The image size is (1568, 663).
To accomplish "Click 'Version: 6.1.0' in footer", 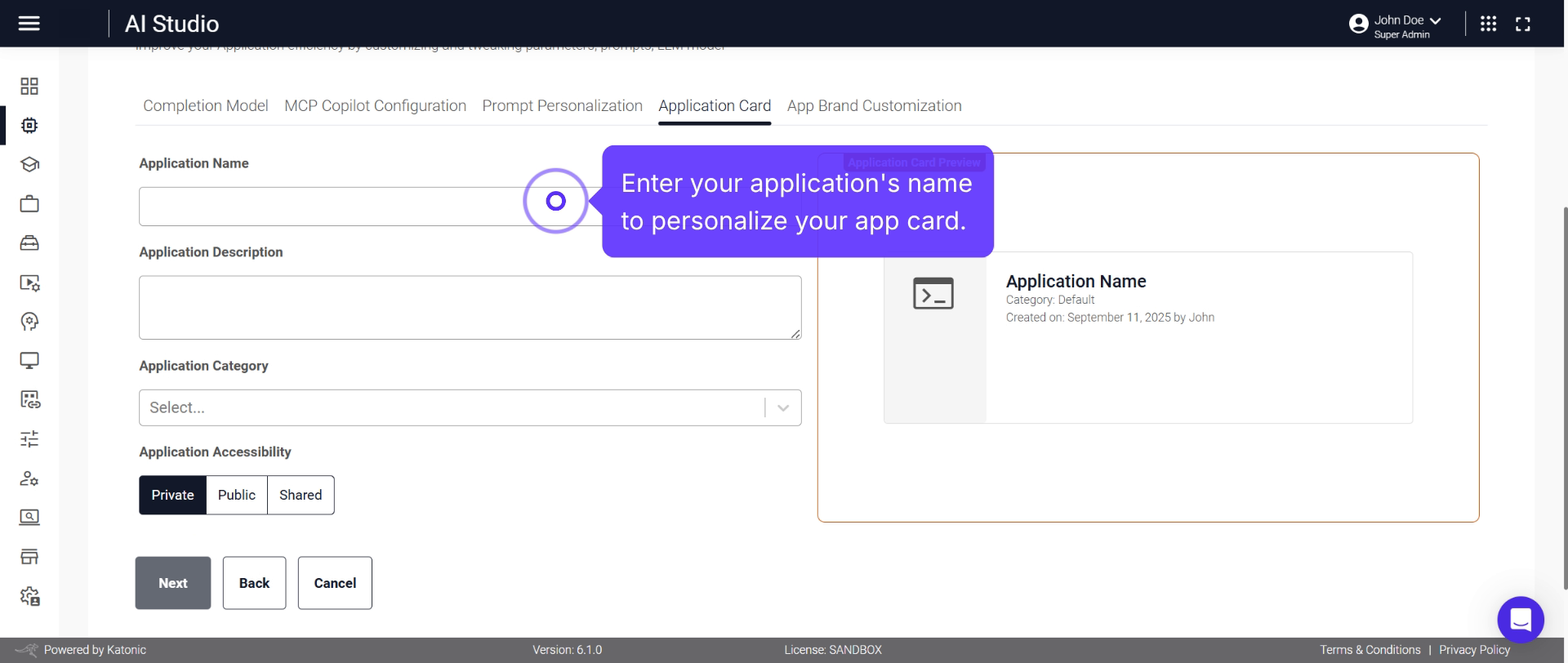I will (x=567, y=650).
